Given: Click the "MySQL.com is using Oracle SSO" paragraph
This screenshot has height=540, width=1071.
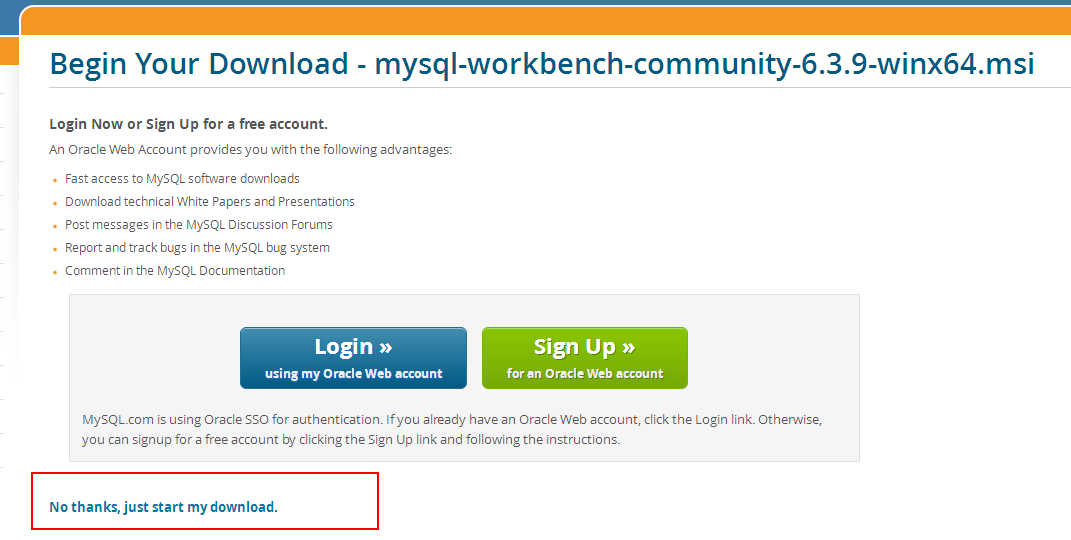Looking at the screenshot, I should click(452, 429).
